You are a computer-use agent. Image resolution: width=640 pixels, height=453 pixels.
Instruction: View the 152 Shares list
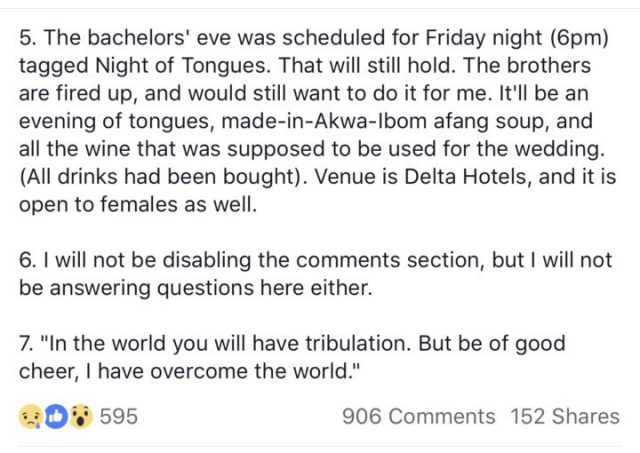[565, 416]
